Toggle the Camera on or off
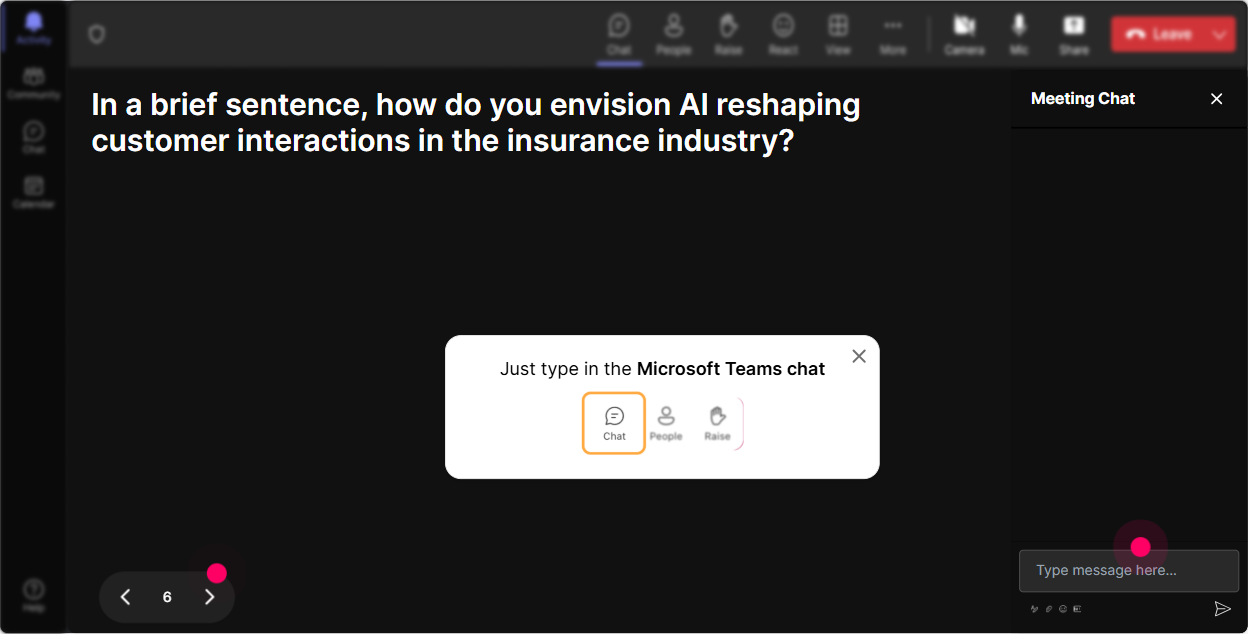Screen dimensions: 1248x634 pyautogui.click(x=965, y=34)
